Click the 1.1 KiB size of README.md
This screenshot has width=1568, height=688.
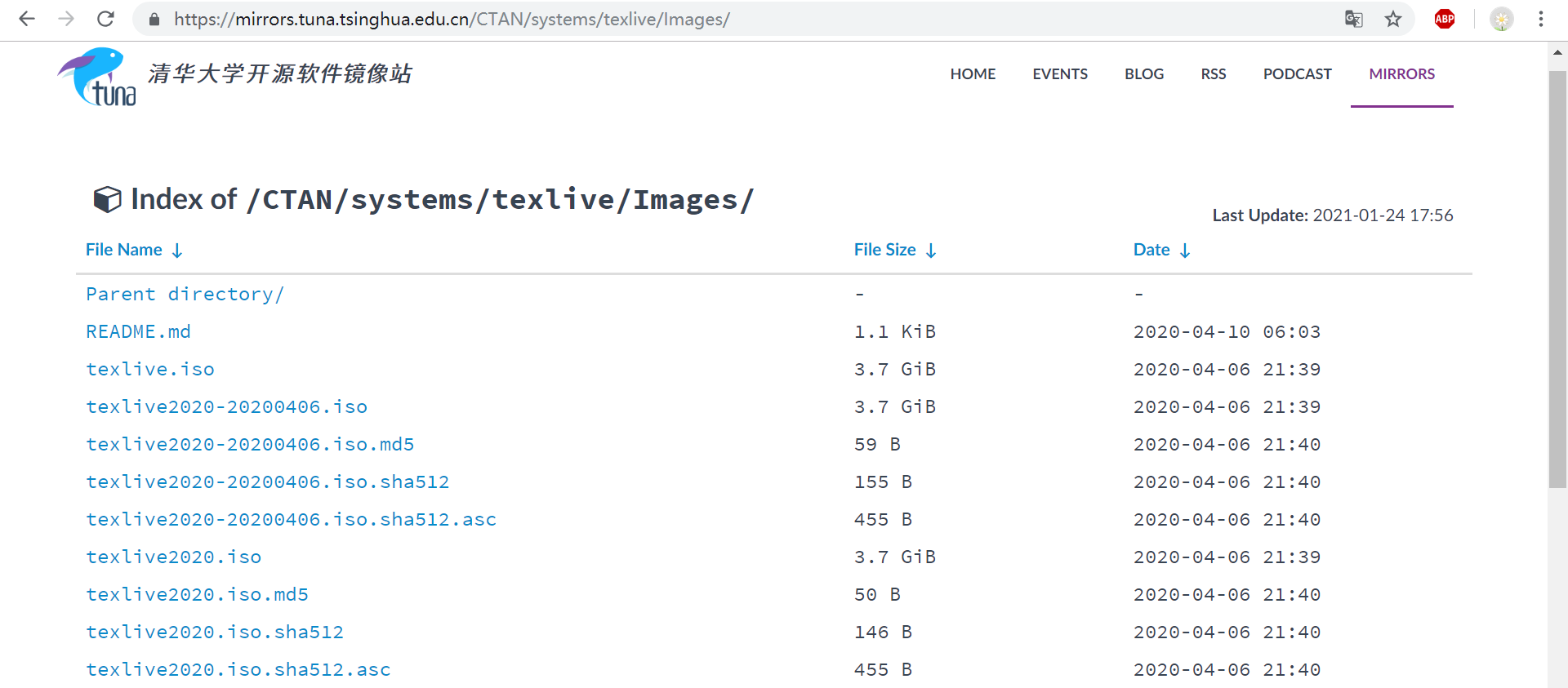coord(895,331)
